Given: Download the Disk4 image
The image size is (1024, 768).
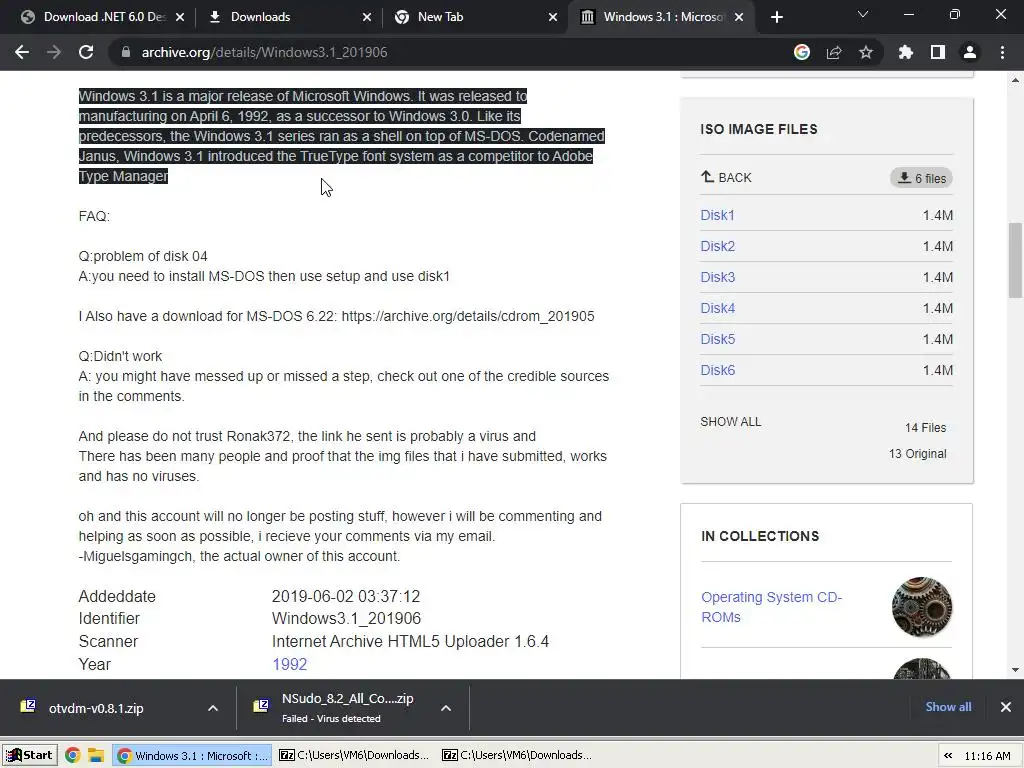Looking at the screenshot, I should [x=717, y=308].
